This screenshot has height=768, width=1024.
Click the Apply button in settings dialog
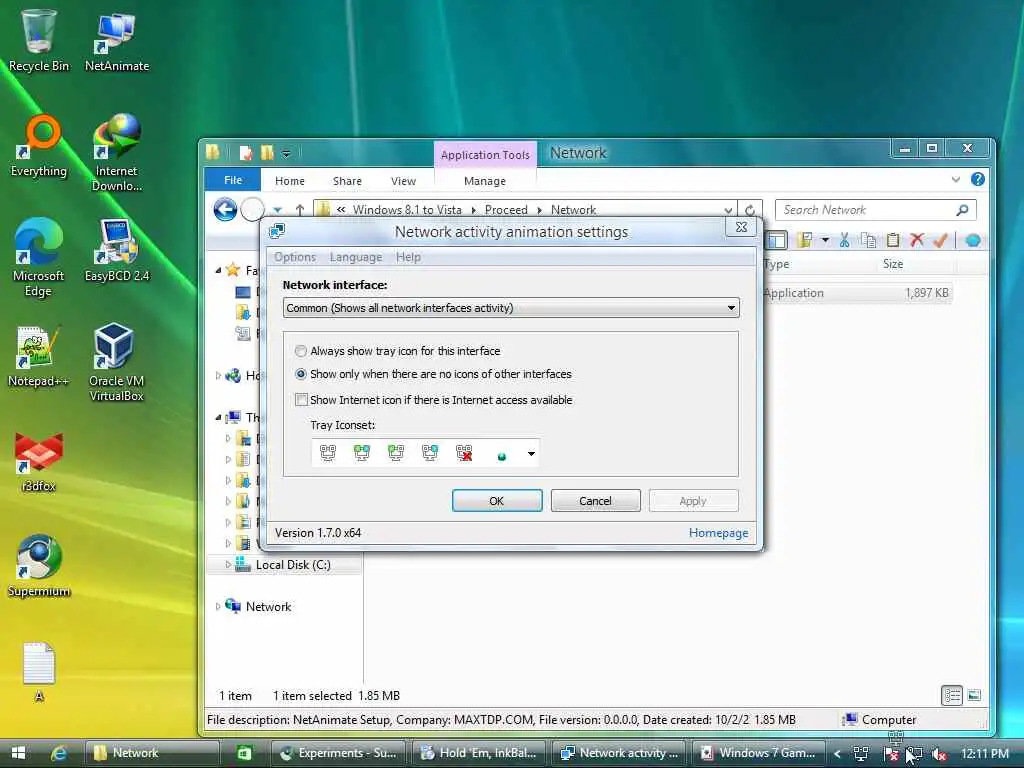[693, 501]
